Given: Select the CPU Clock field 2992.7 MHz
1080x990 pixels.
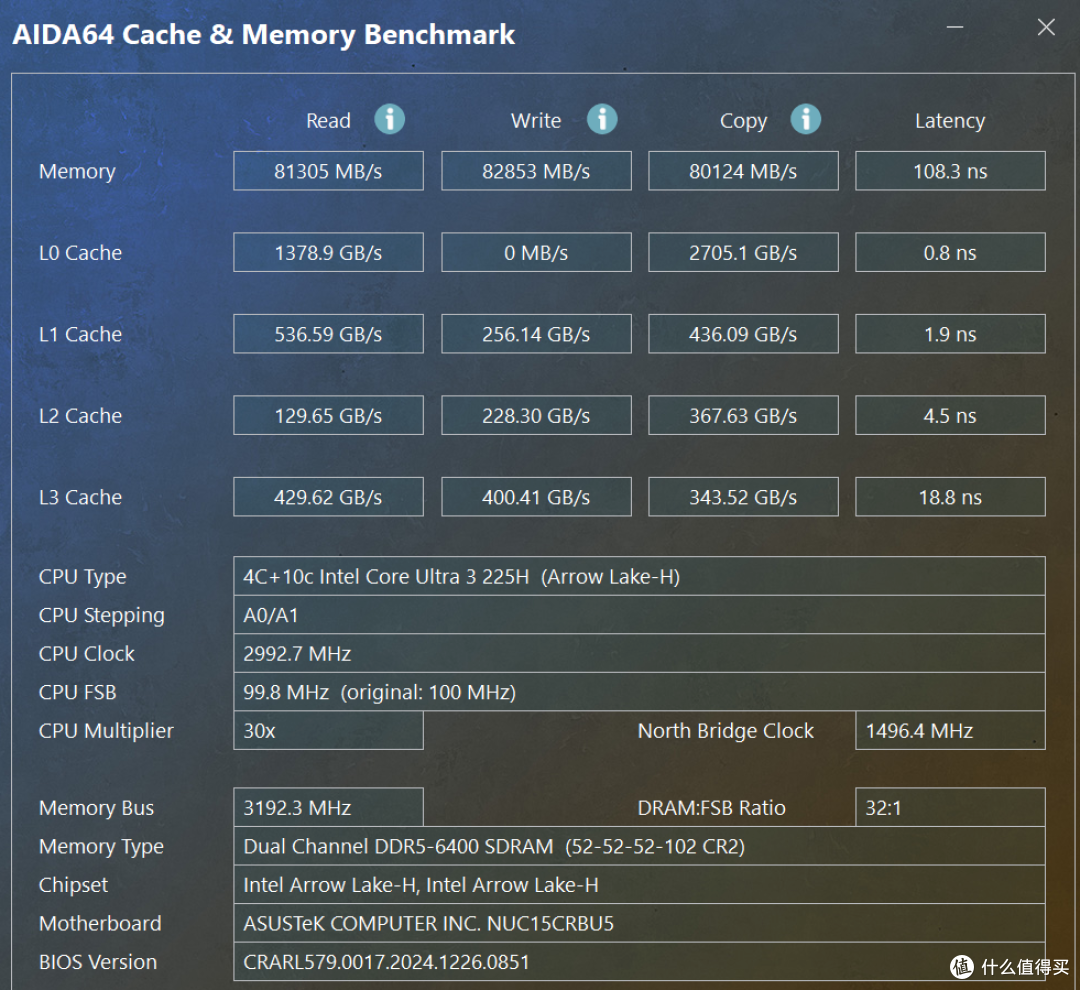Looking at the screenshot, I should point(639,653).
